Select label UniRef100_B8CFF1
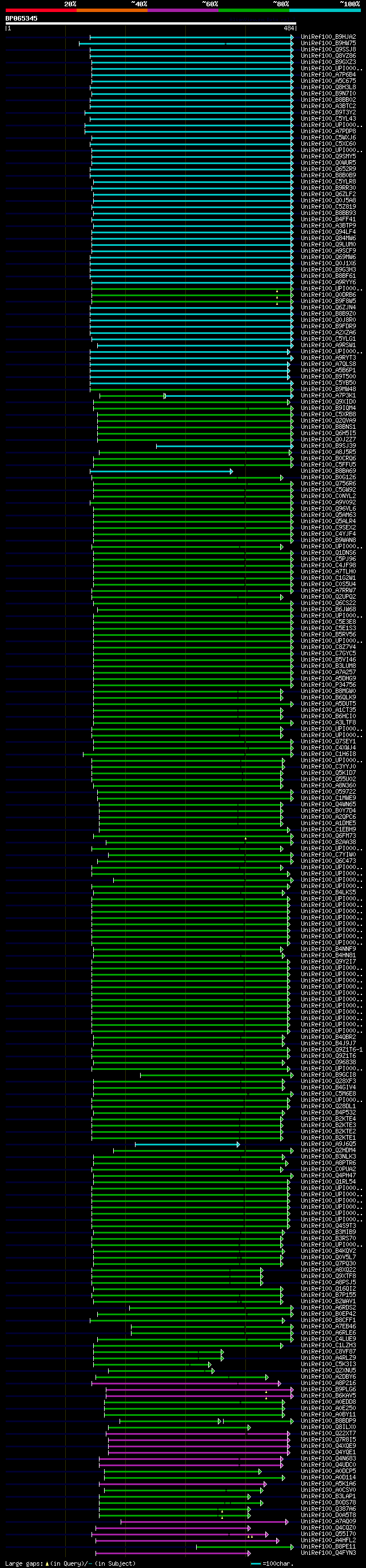This screenshot has height=1568, width=366. tap(328, 1321)
